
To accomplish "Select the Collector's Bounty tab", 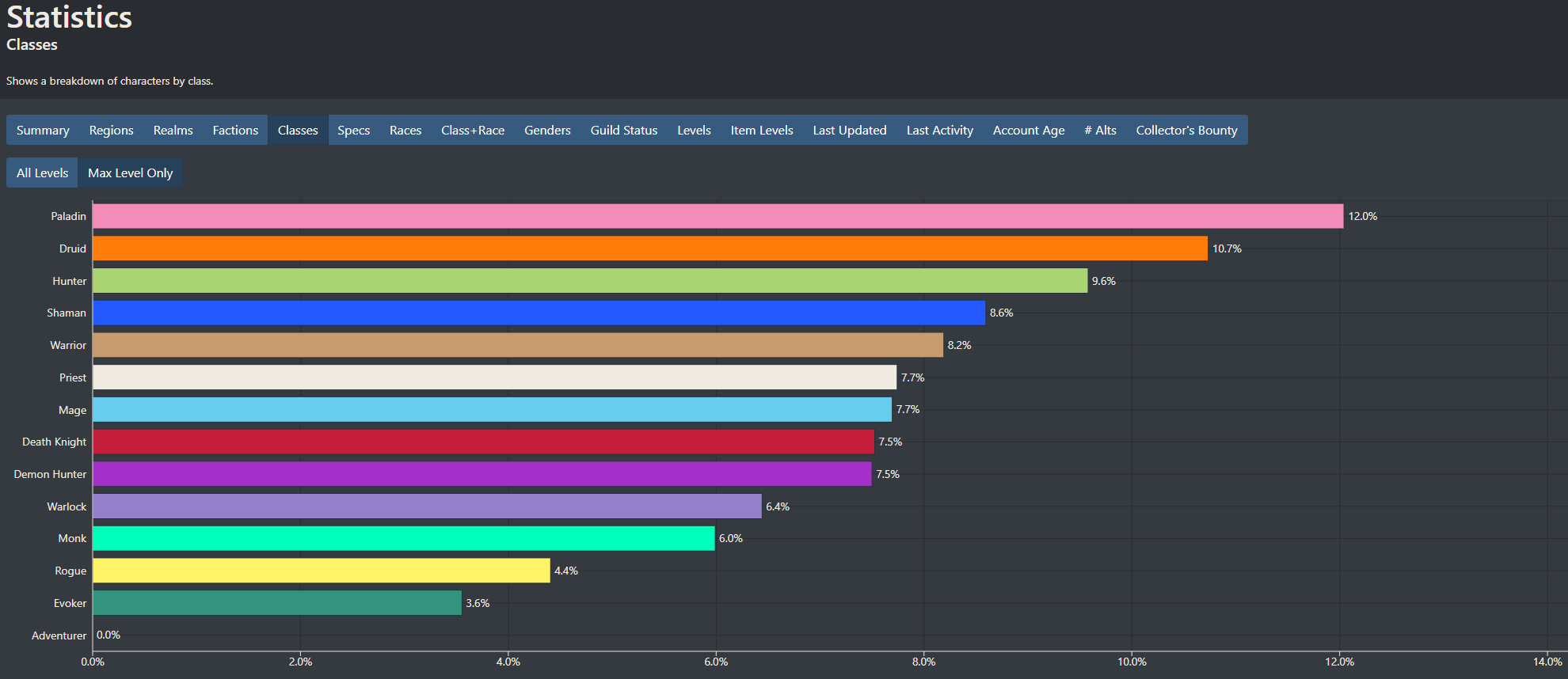I will [x=1186, y=130].
